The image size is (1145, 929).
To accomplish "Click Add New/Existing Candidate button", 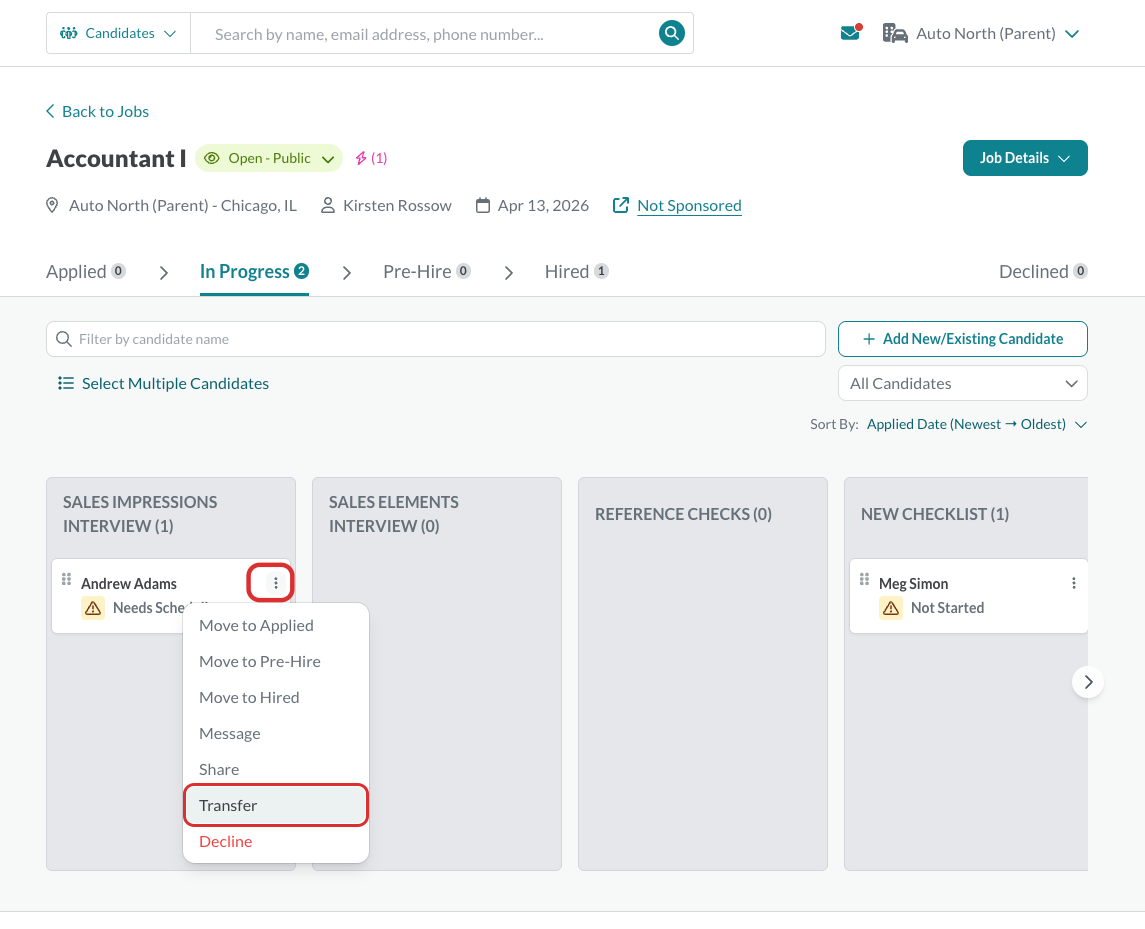I will pyautogui.click(x=962, y=339).
